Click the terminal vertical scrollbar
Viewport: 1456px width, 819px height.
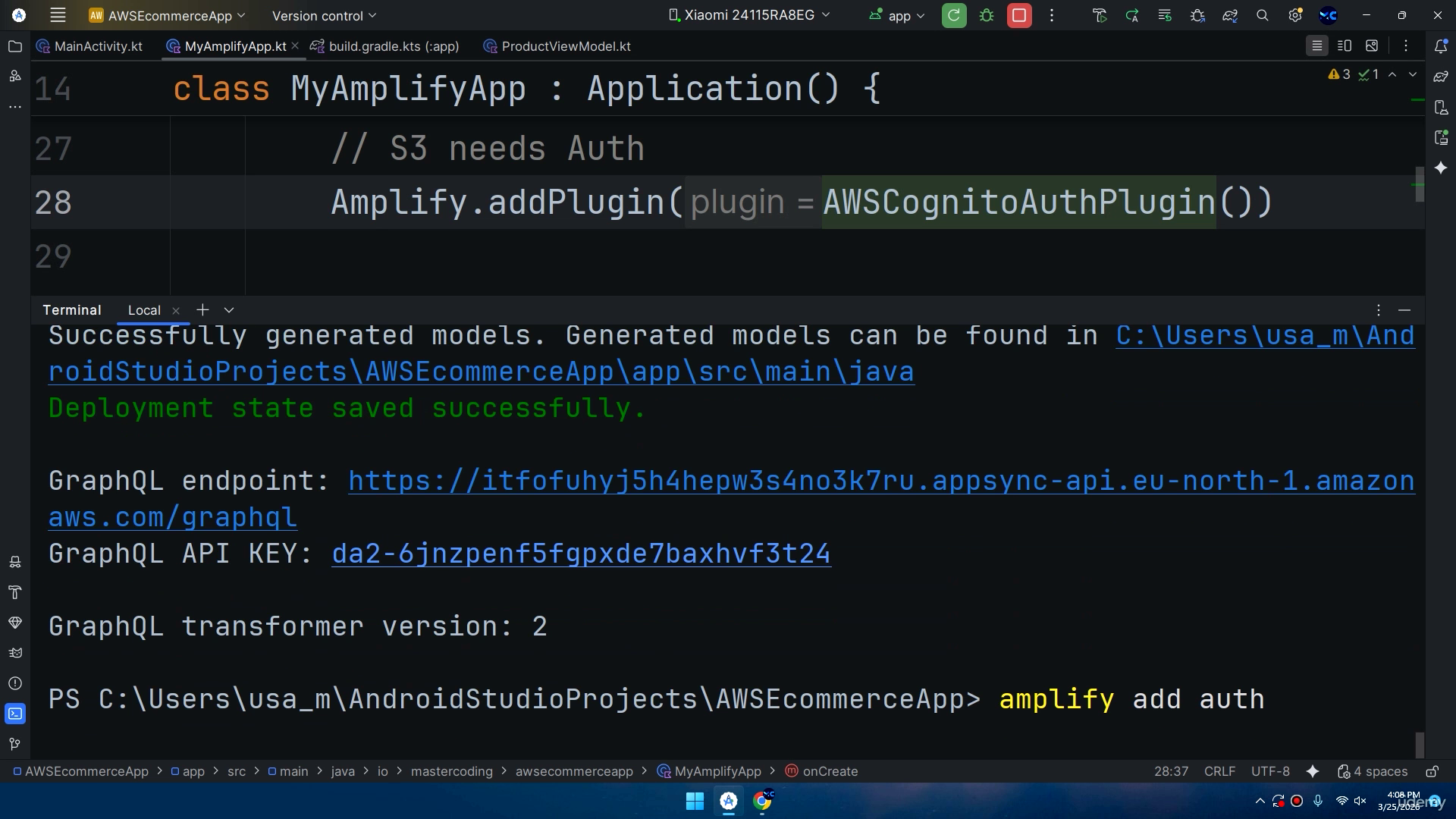(1420, 745)
